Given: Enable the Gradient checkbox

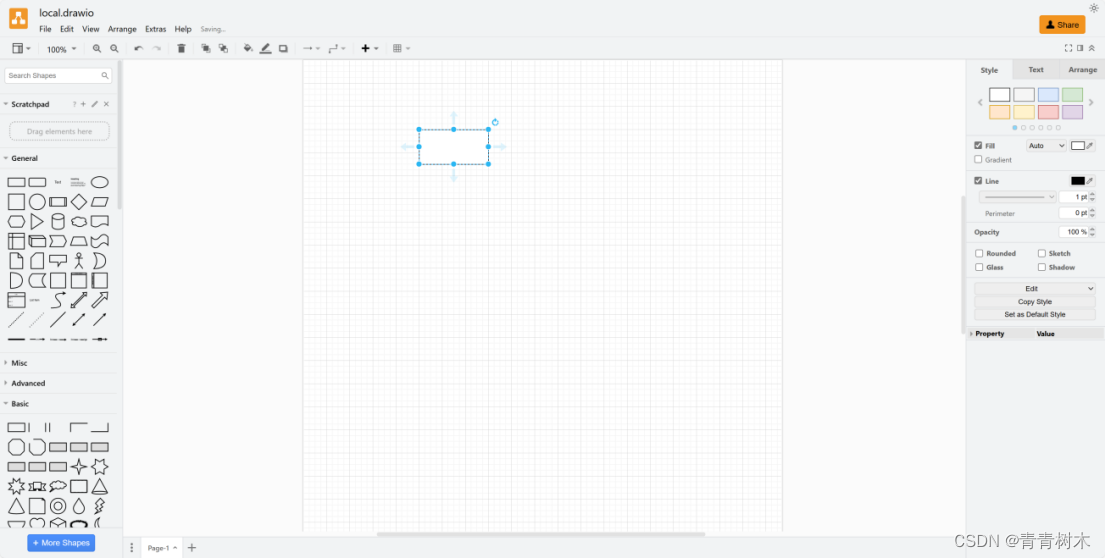Looking at the screenshot, I should [x=978, y=159].
